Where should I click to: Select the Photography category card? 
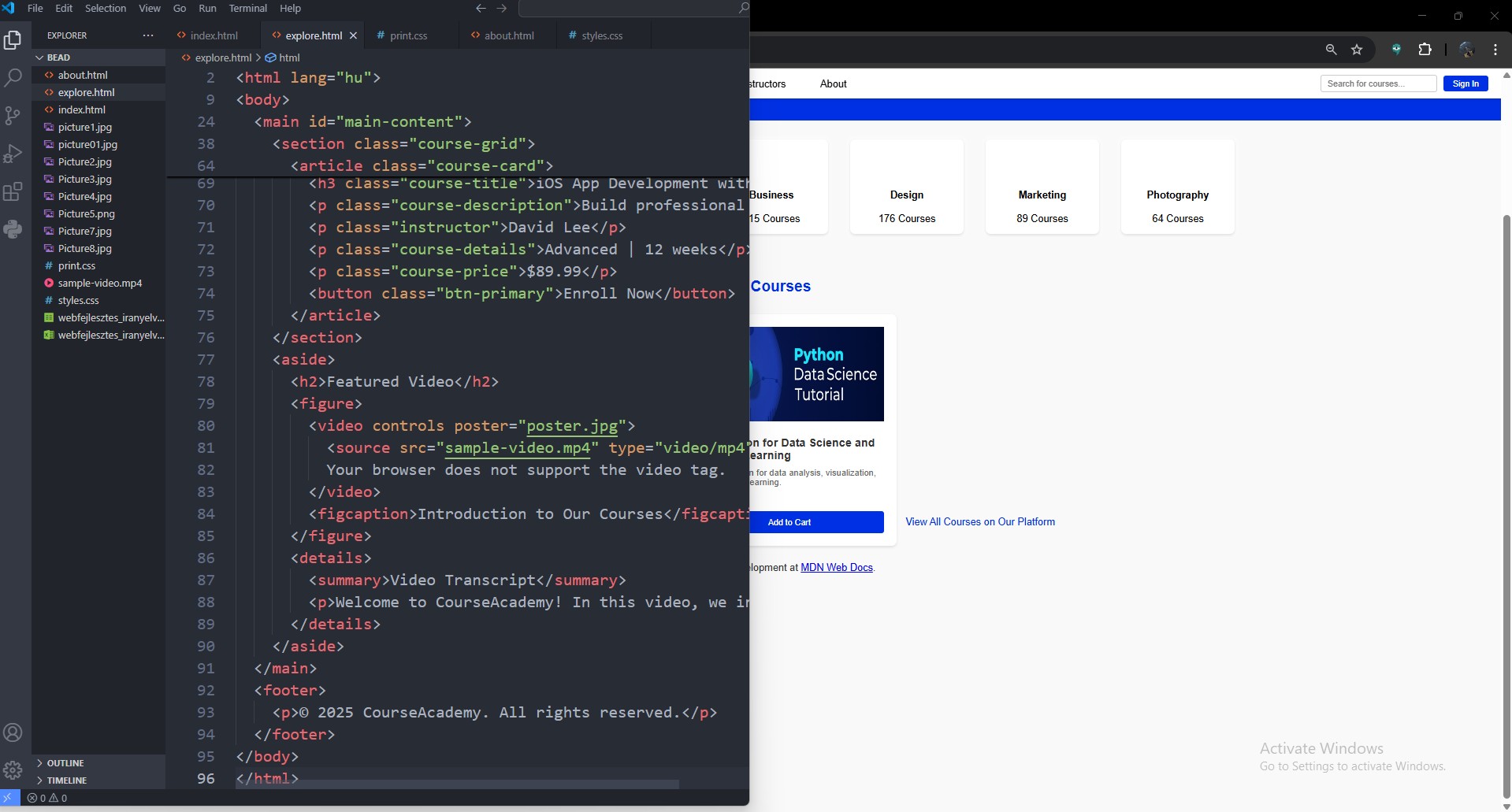(x=1178, y=187)
